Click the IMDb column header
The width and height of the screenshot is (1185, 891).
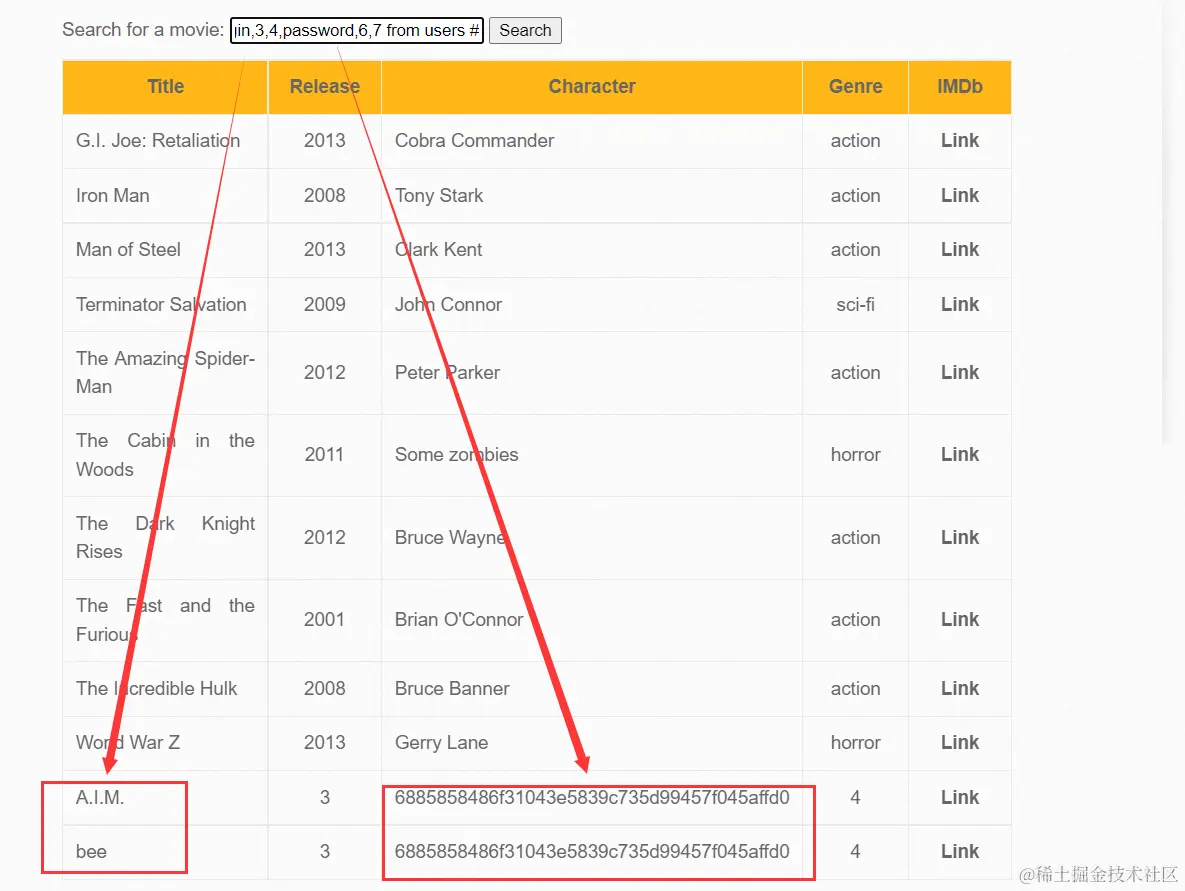click(x=960, y=87)
